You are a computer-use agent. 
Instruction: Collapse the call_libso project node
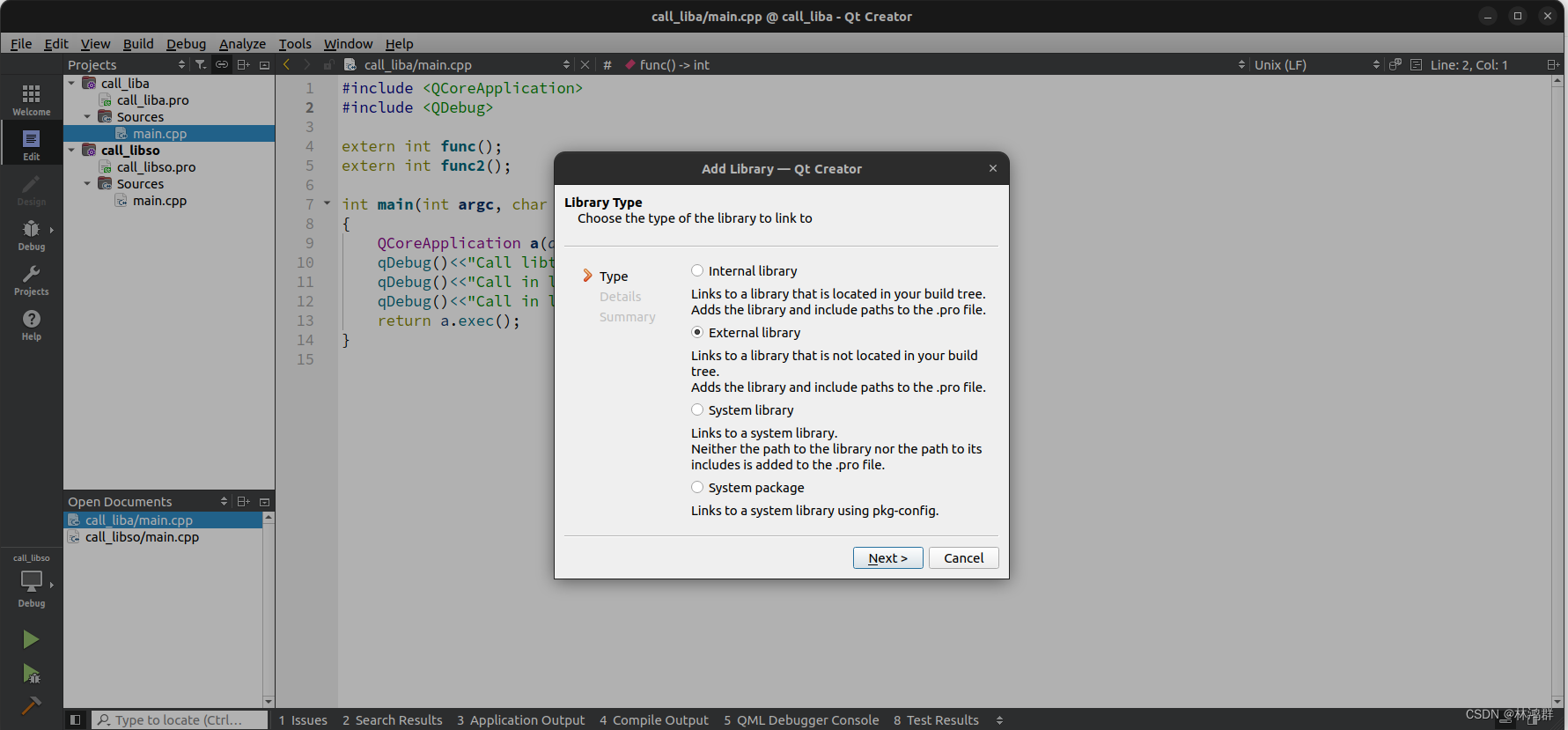[71, 150]
